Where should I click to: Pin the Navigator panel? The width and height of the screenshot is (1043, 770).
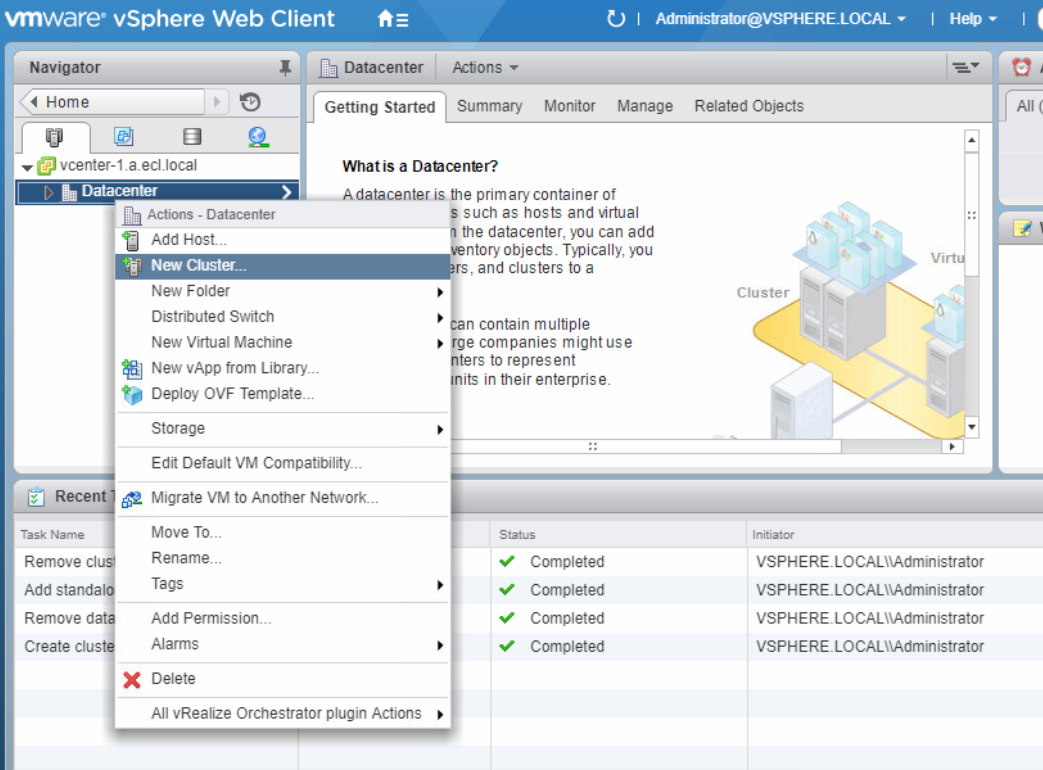pyautogui.click(x=285, y=68)
